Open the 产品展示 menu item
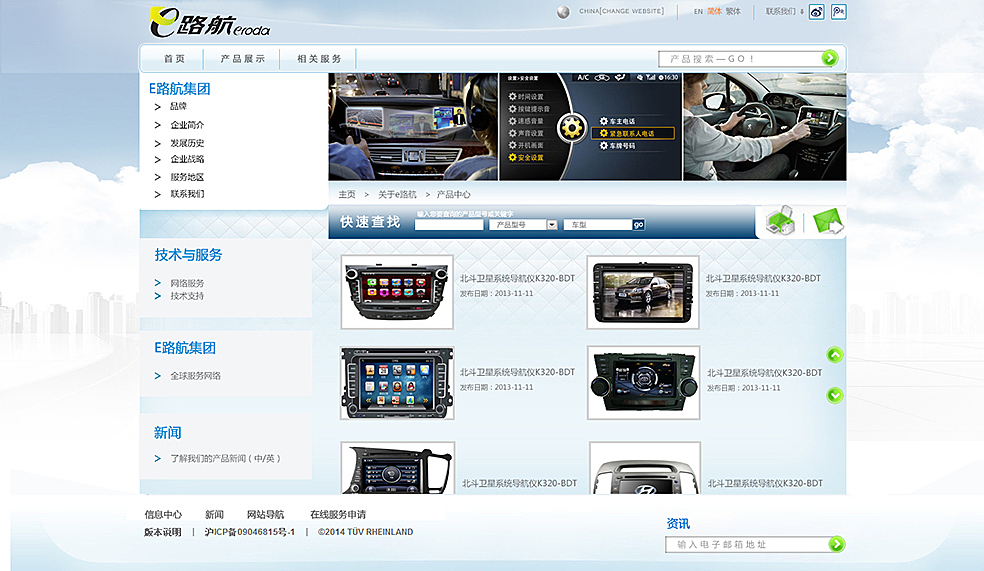 click(242, 59)
